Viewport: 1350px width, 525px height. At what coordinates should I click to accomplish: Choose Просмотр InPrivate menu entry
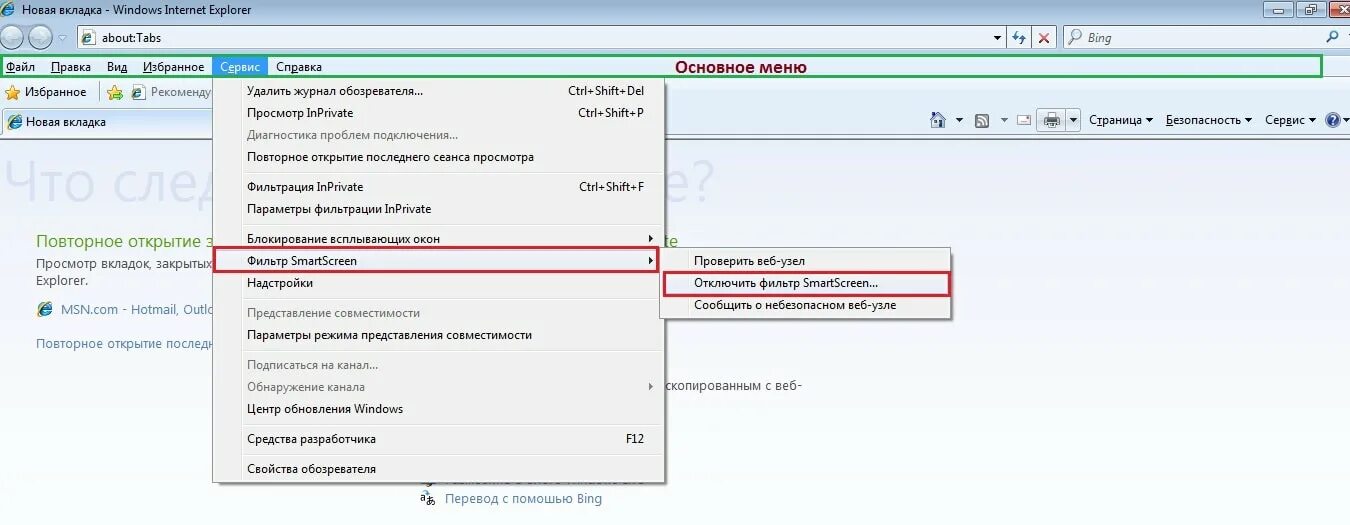click(438, 113)
